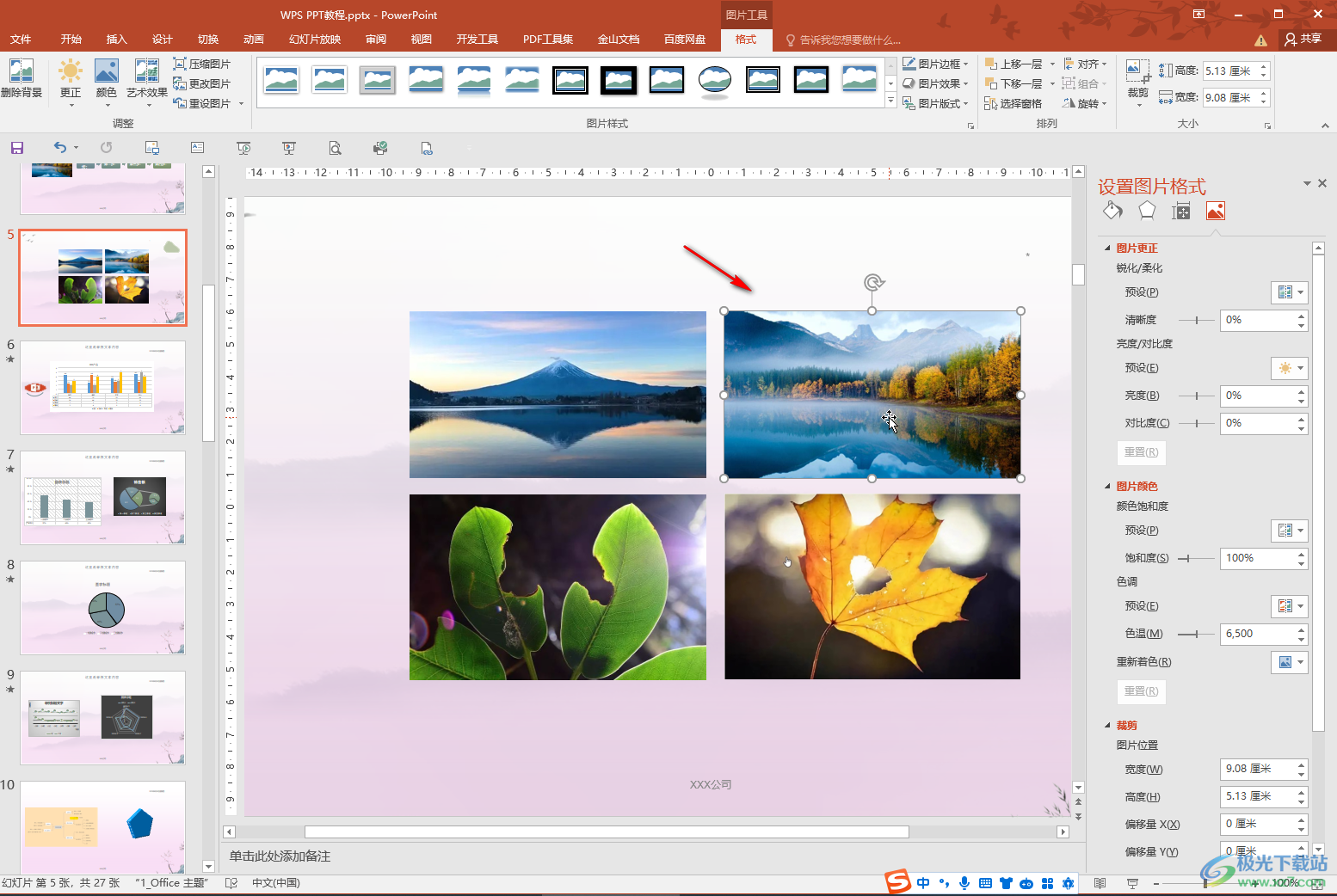Select the Effects pentagon pane icon
Screen dimensions: 1337x896
coord(1147,211)
